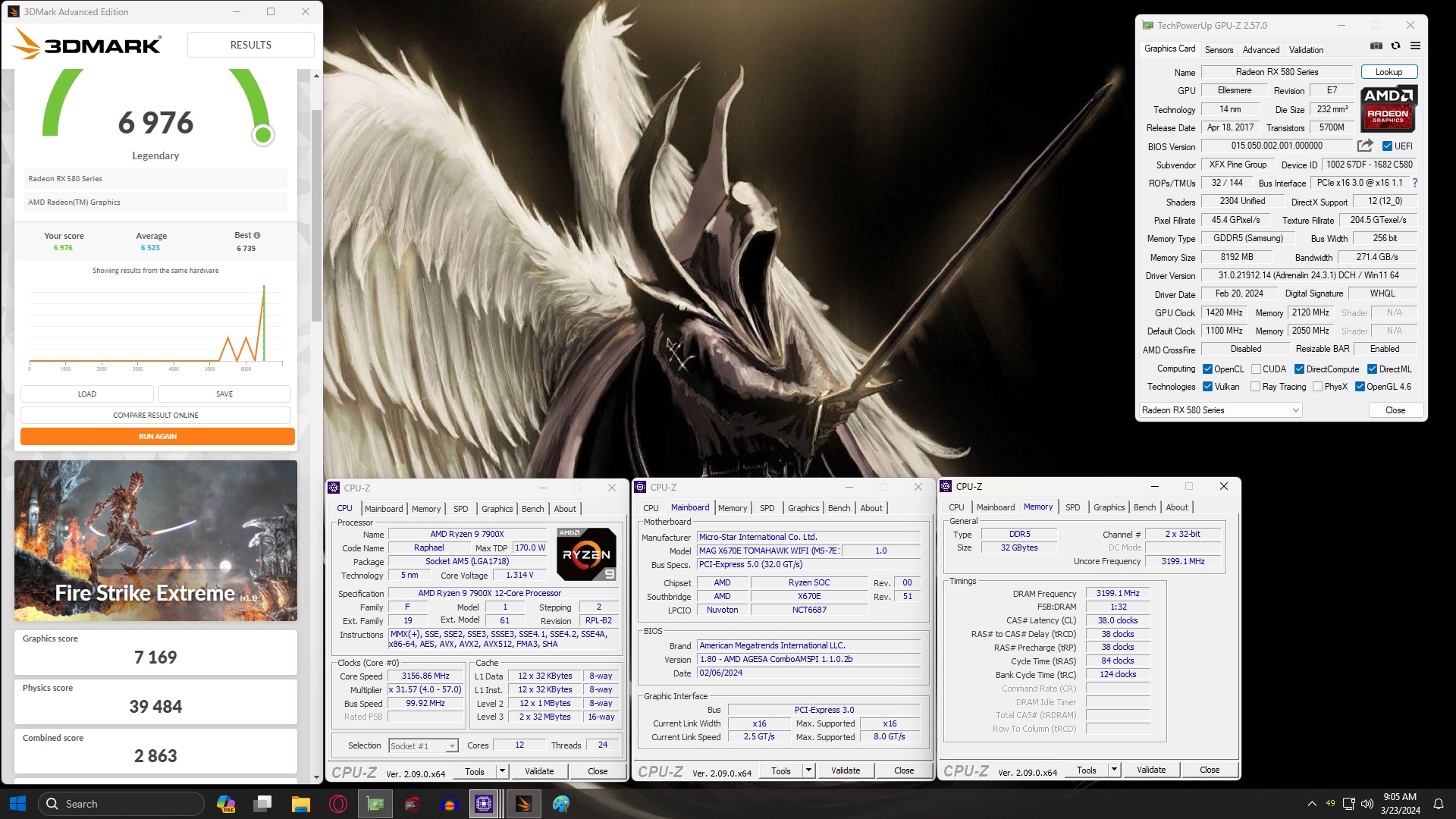Click the 3DMark vertical scrollbar thumb

click(316, 214)
